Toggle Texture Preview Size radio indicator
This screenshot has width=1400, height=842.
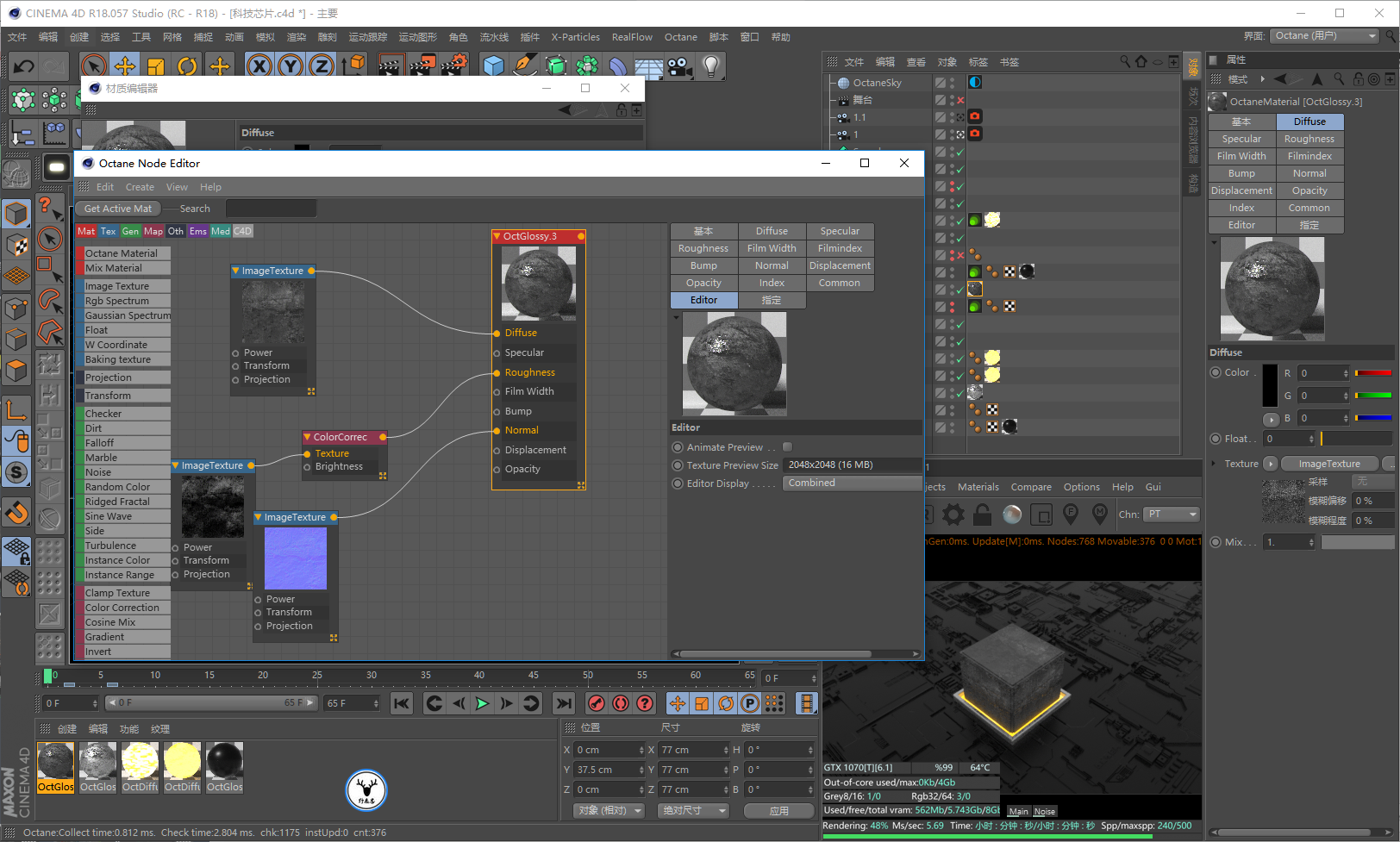(678, 465)
